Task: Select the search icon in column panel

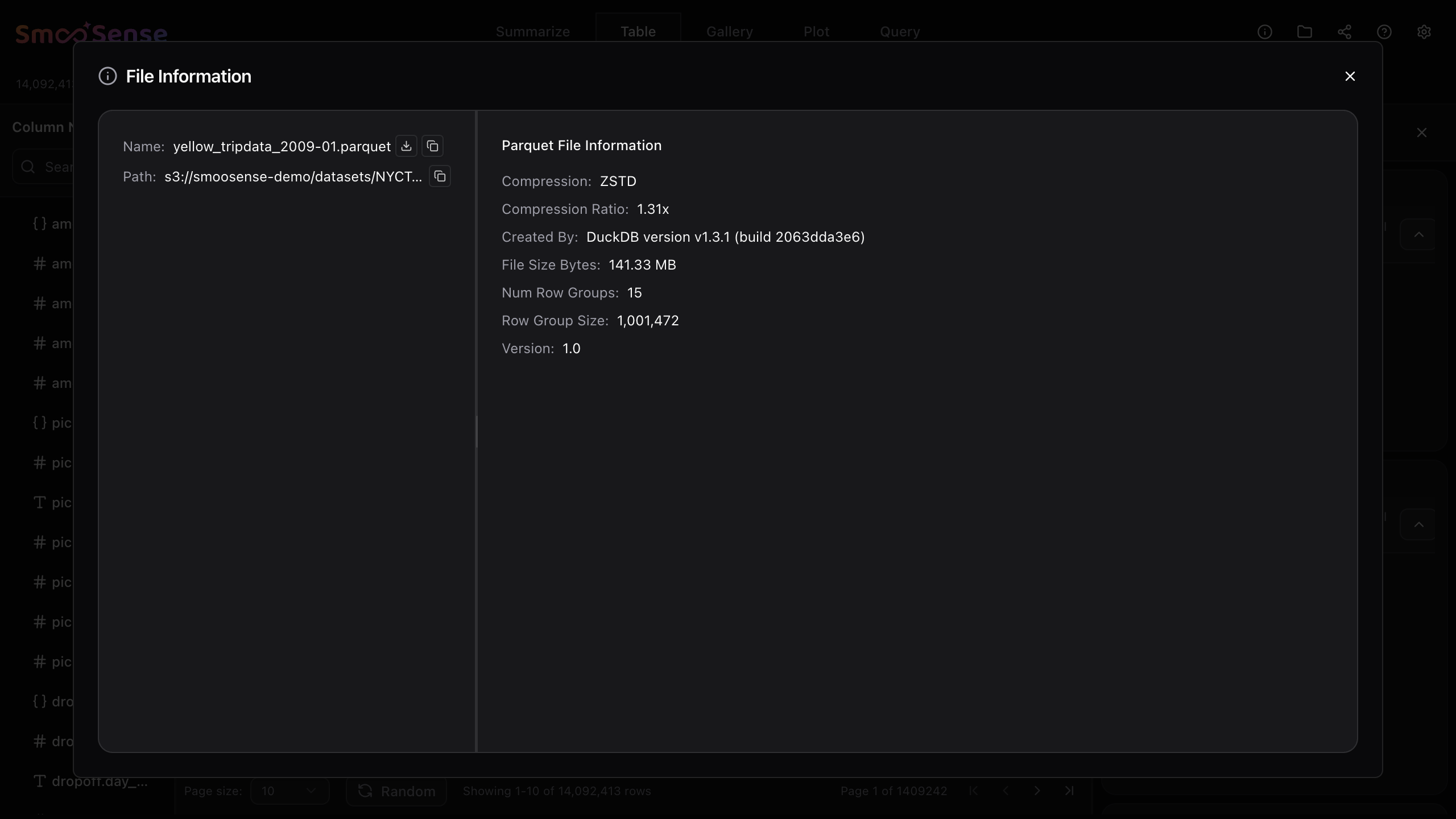Action: [27, 167]
